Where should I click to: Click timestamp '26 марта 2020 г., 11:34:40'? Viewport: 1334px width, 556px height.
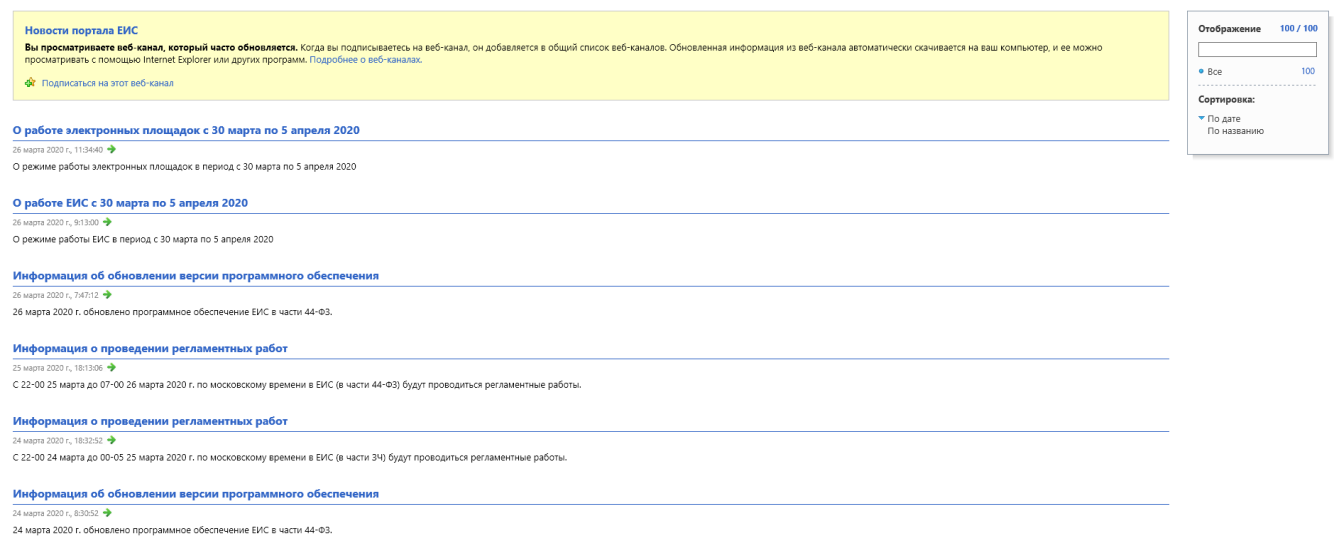tap(58, 149)
